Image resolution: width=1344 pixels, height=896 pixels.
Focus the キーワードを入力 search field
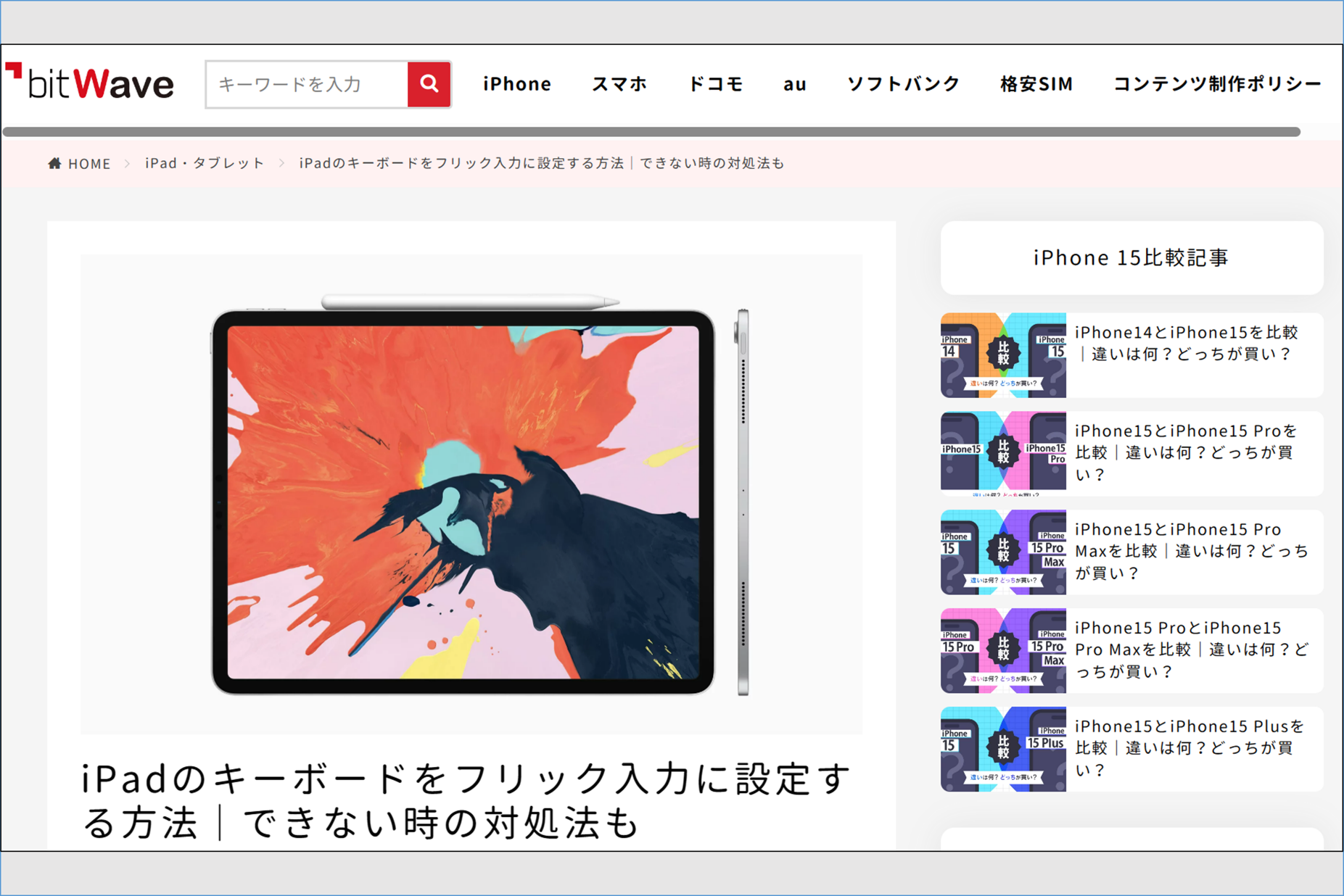pyautogui.click(x=307, y=84)
